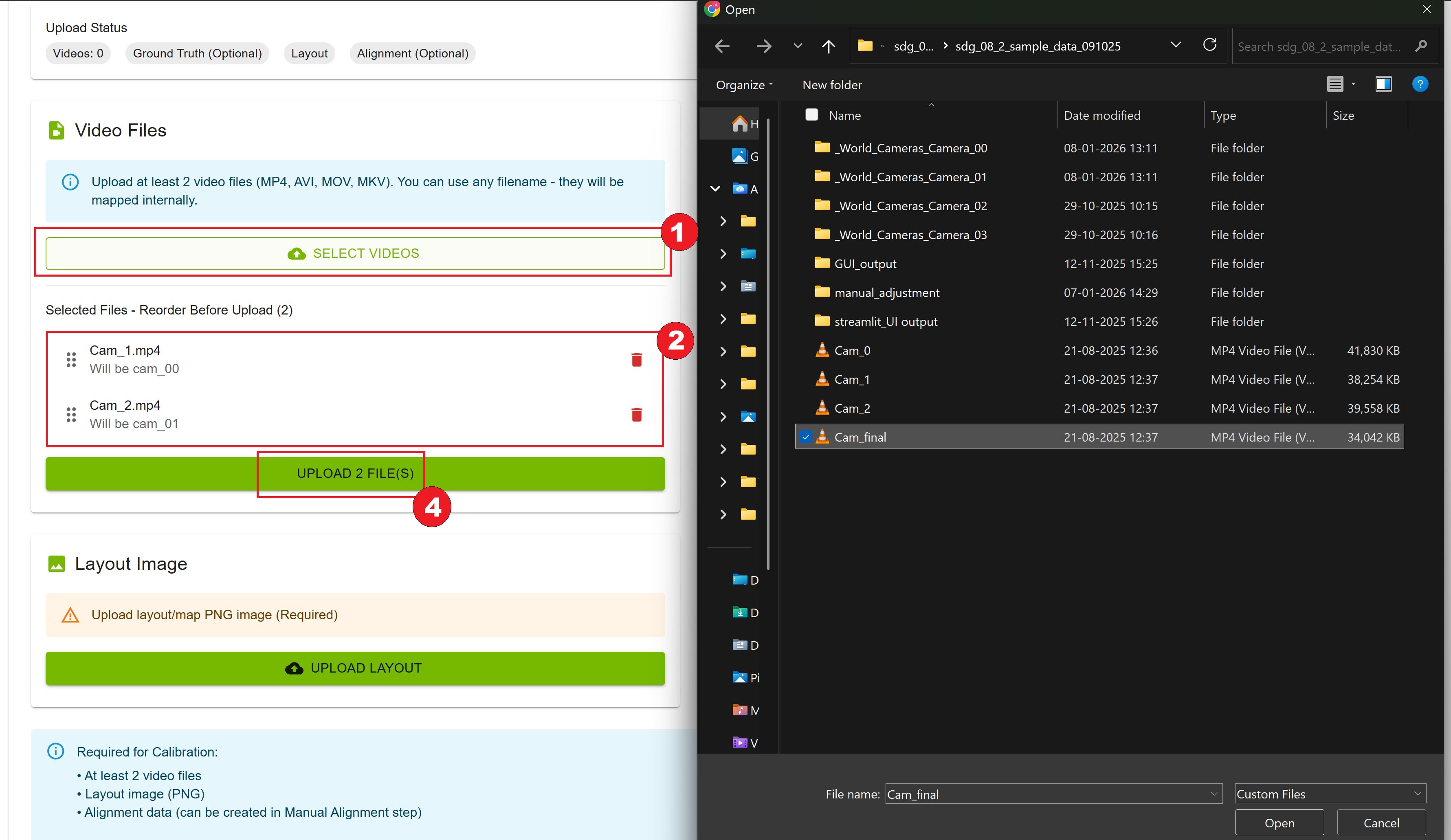Image resolution: width=1451 pixels, height=840 pixels.
Task: Check the select-all checkbox by Name
Action: pyautogui.click(x=811, y=114)
